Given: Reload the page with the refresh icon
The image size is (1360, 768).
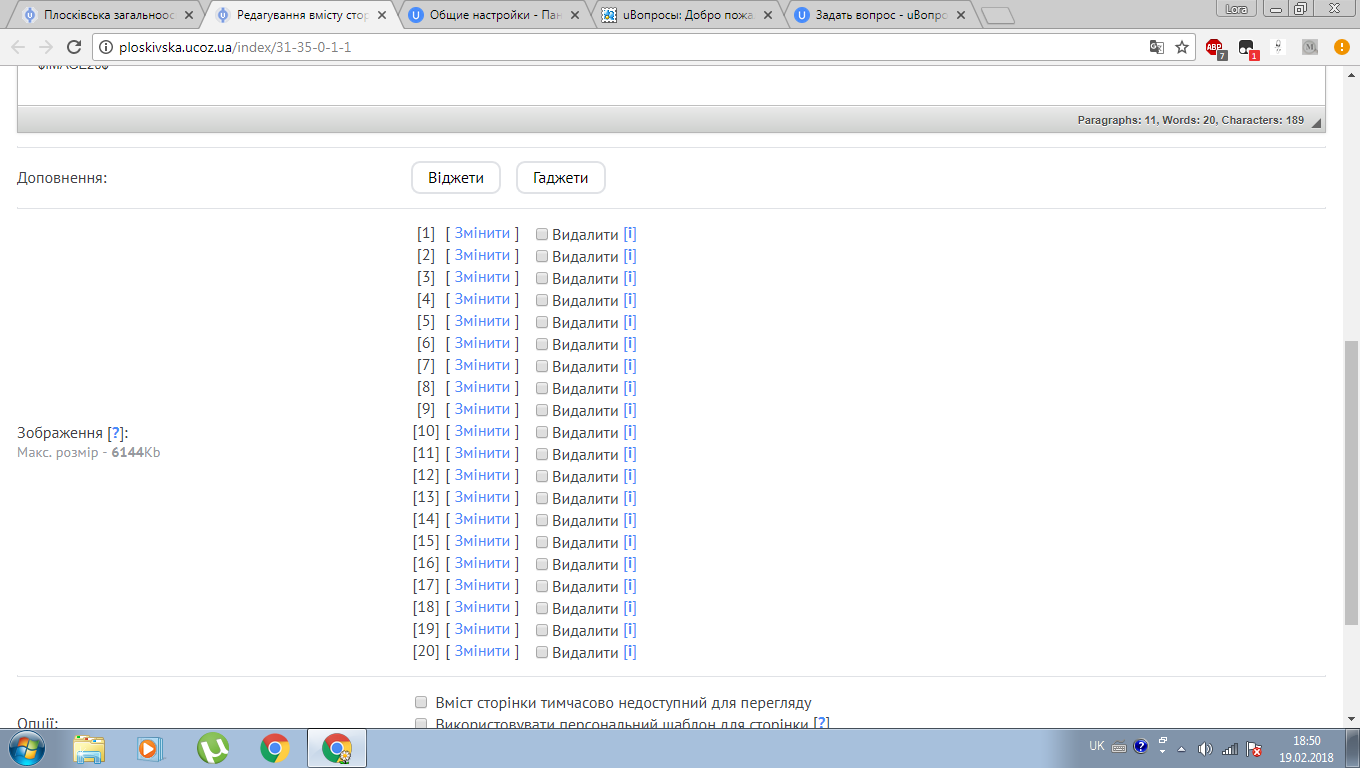Looking at the screenshot, I should [x=73, y=47].
